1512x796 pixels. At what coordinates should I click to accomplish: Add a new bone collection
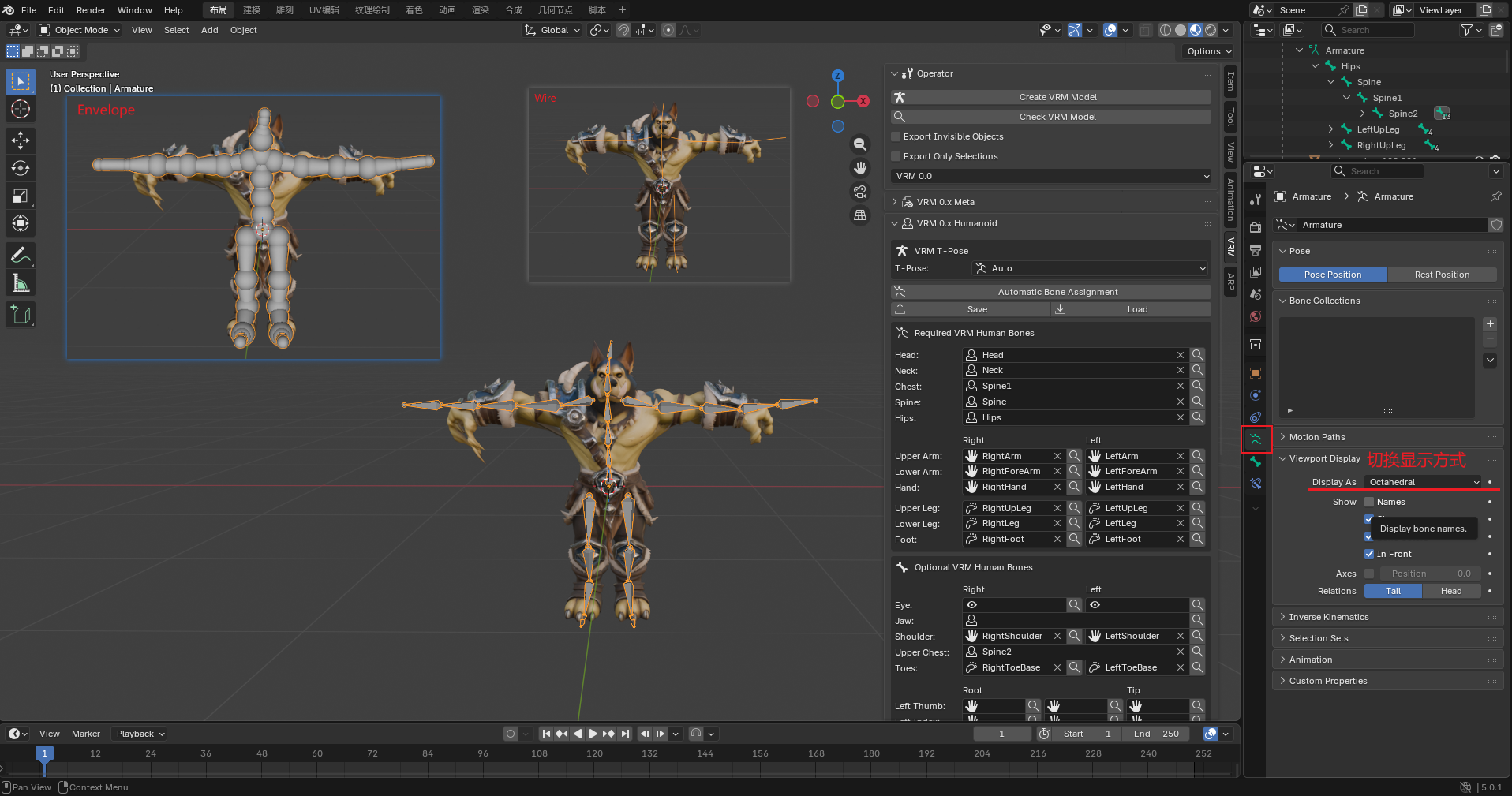[1490, 324]
